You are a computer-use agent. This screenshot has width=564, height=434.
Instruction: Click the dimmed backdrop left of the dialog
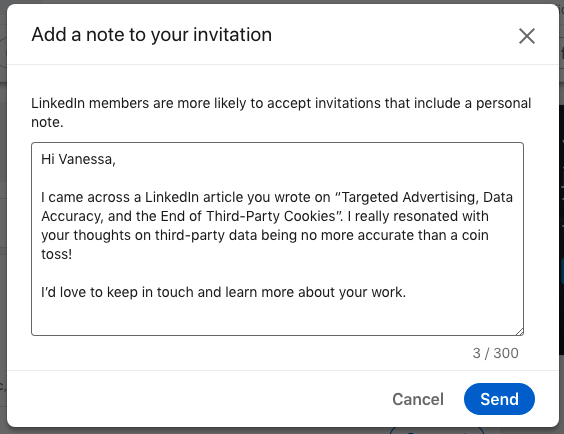[x=3, y=216]
